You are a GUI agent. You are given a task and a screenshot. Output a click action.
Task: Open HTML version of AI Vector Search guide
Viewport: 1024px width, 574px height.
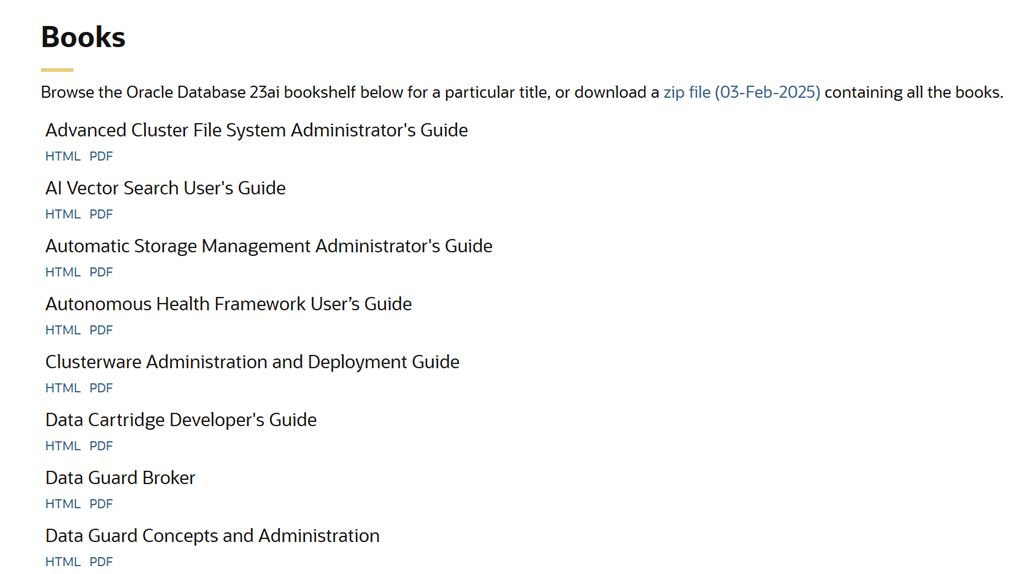[x=63, y=214]
